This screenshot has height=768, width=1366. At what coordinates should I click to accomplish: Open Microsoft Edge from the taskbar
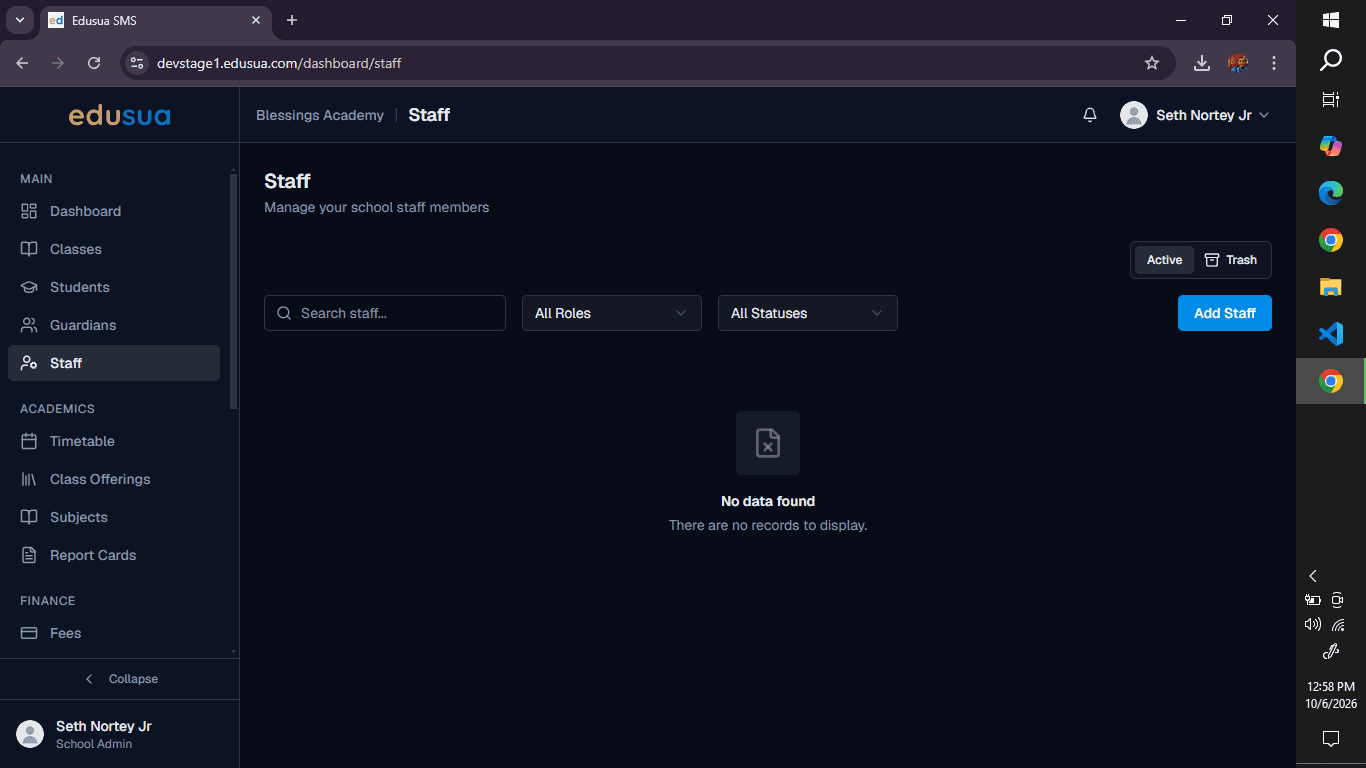tap(1331, 193)
